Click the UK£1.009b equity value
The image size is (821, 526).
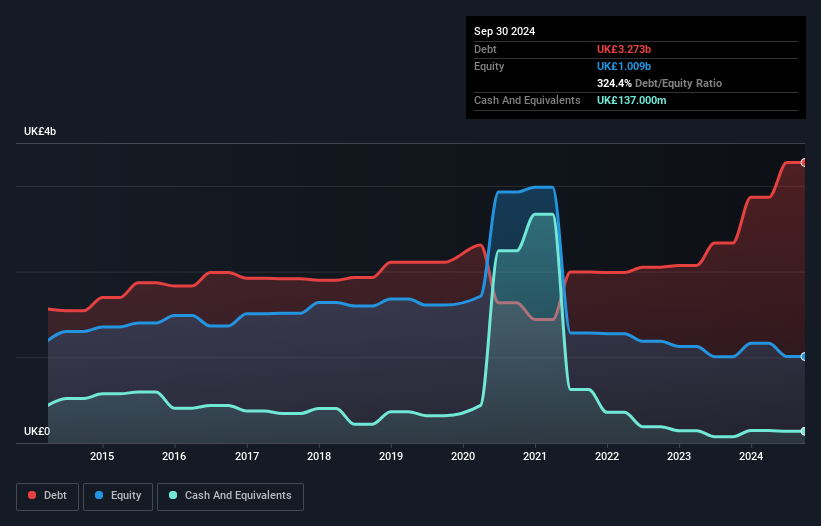(x=624, y=66)
